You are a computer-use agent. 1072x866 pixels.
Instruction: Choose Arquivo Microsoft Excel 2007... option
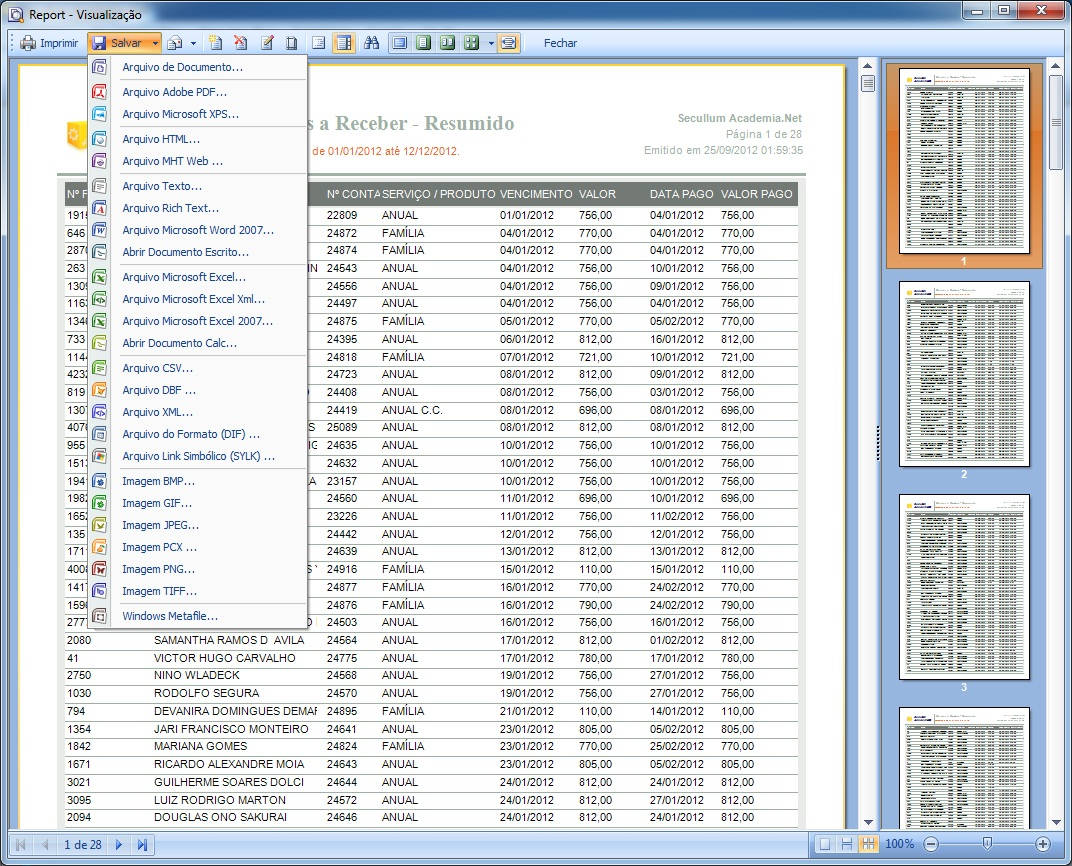click(x=197, y=321)
